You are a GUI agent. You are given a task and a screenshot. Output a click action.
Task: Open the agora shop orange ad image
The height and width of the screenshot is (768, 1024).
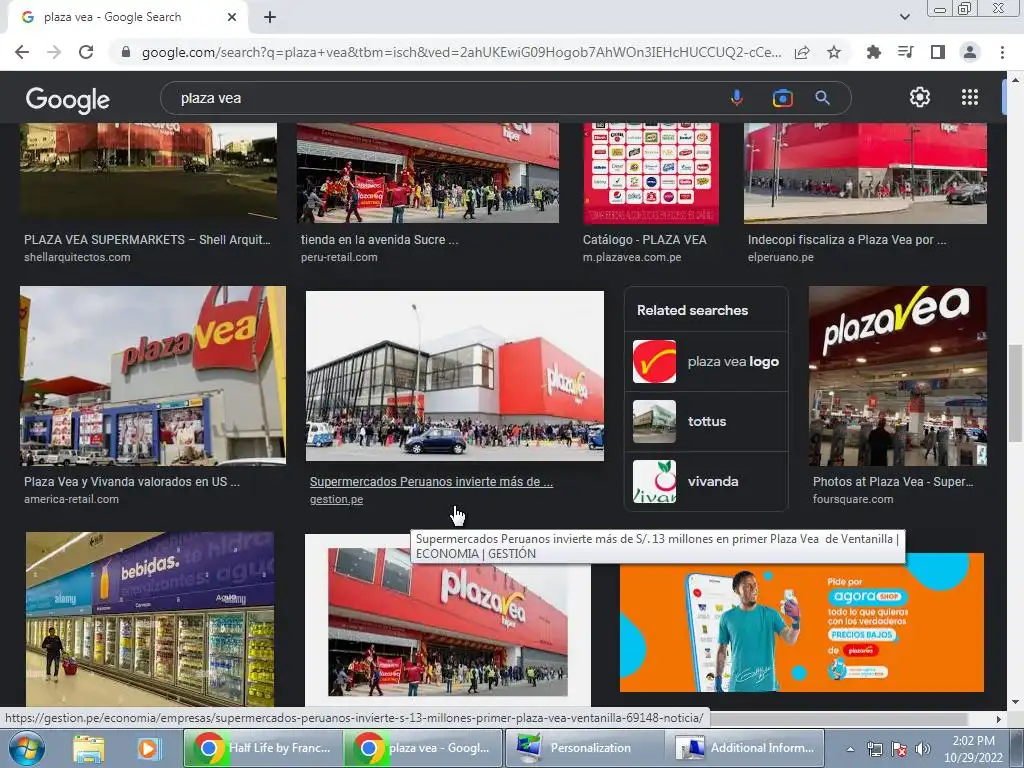(x=802, y=622)
